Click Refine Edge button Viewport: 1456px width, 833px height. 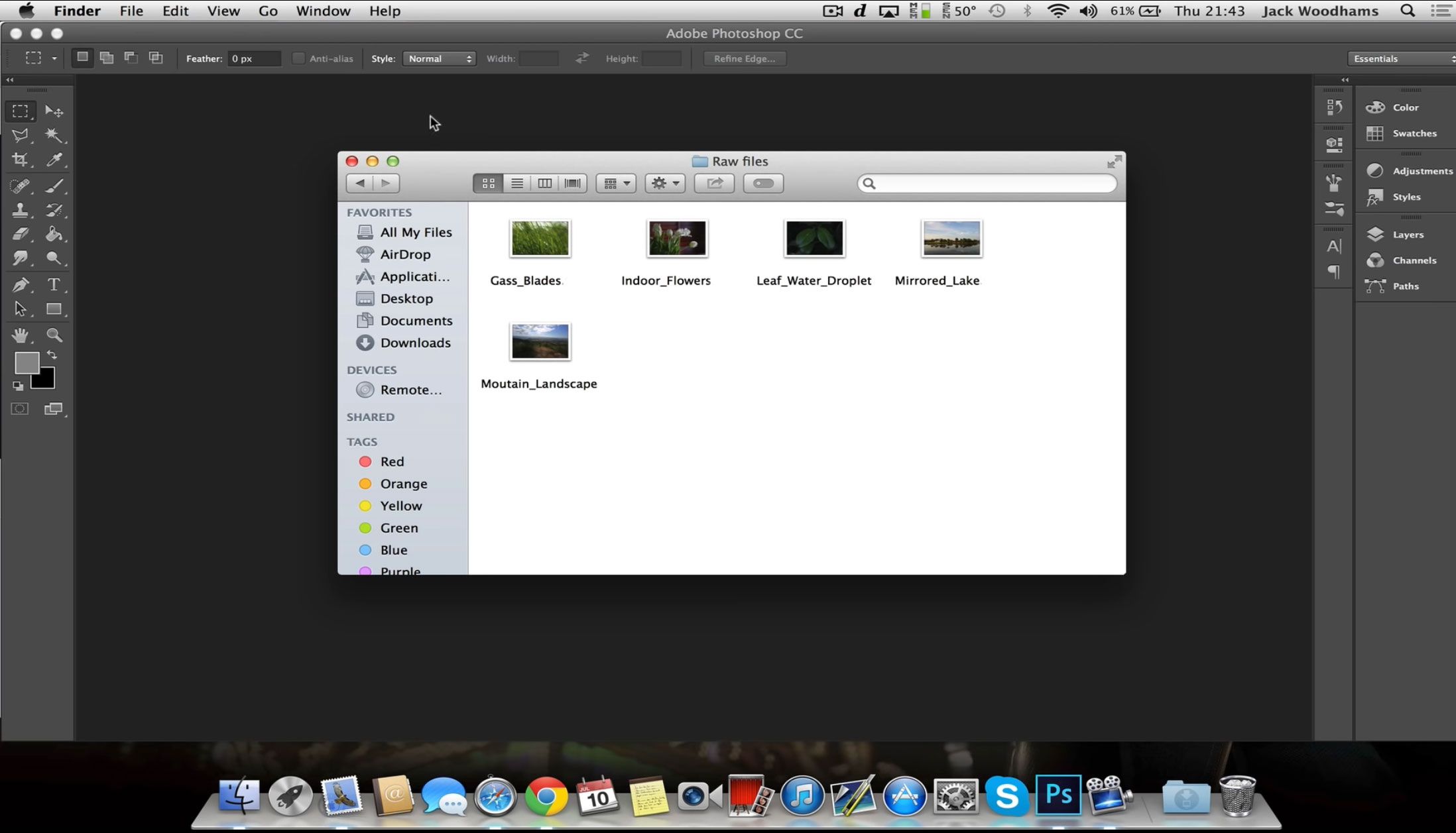745,57
